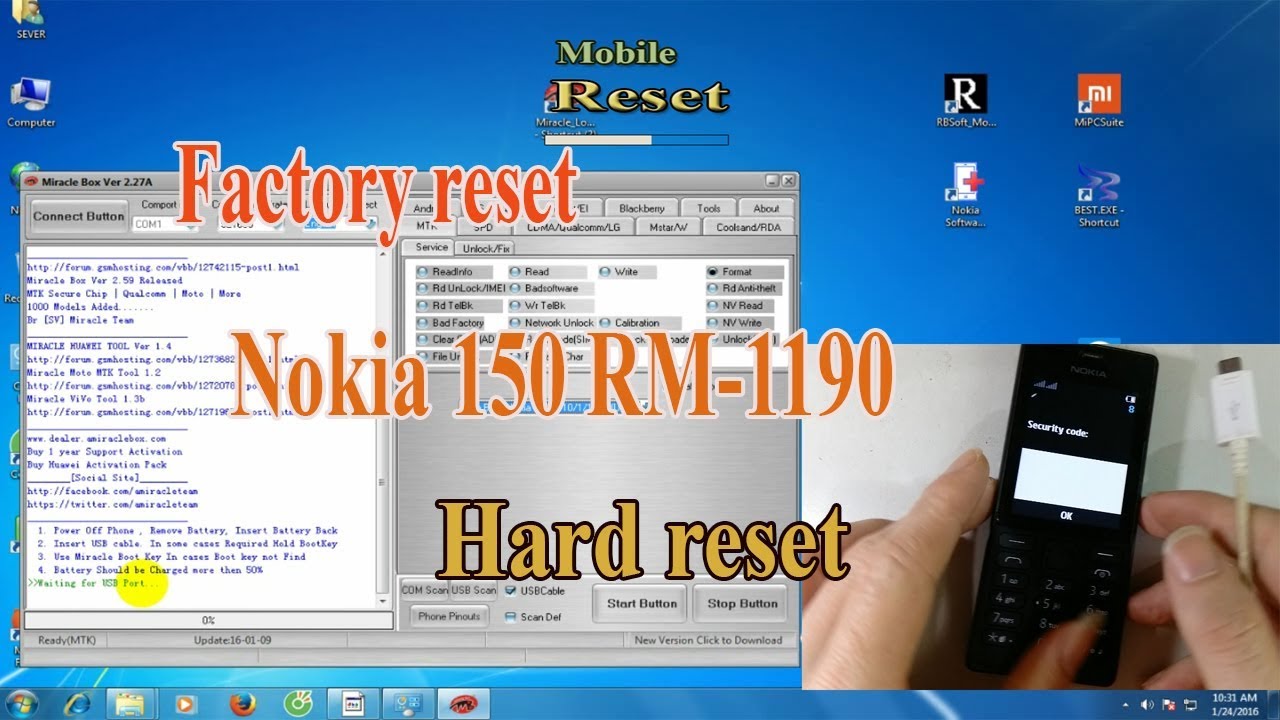Viewport: 1280px width, 720px height.
Task: Click New Version Click to Download
Action: tap(708, 640)
